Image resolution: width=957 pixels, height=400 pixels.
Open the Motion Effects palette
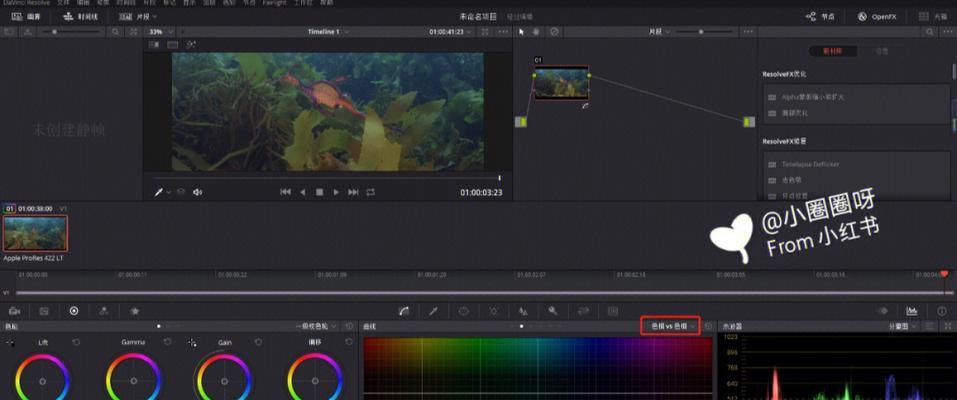coord(134,311)
